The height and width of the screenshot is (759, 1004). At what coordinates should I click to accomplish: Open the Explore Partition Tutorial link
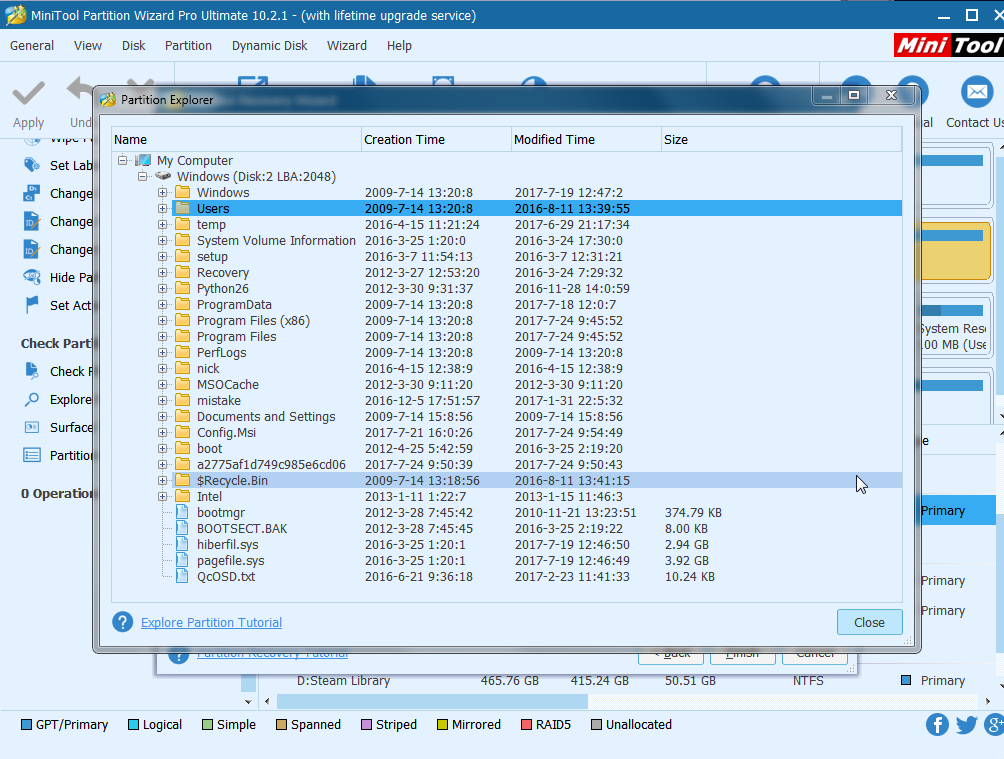pyautogui.click(x=211, y=623)
